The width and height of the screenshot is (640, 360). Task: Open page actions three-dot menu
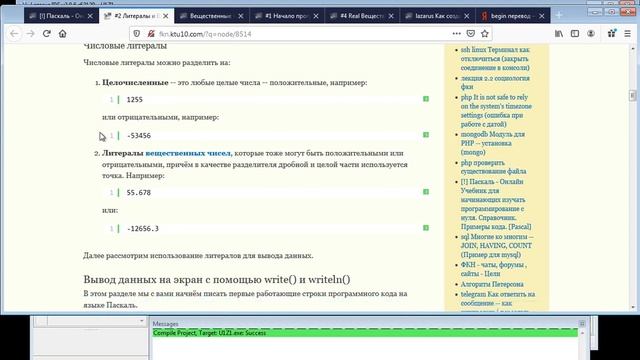[457, 34]
